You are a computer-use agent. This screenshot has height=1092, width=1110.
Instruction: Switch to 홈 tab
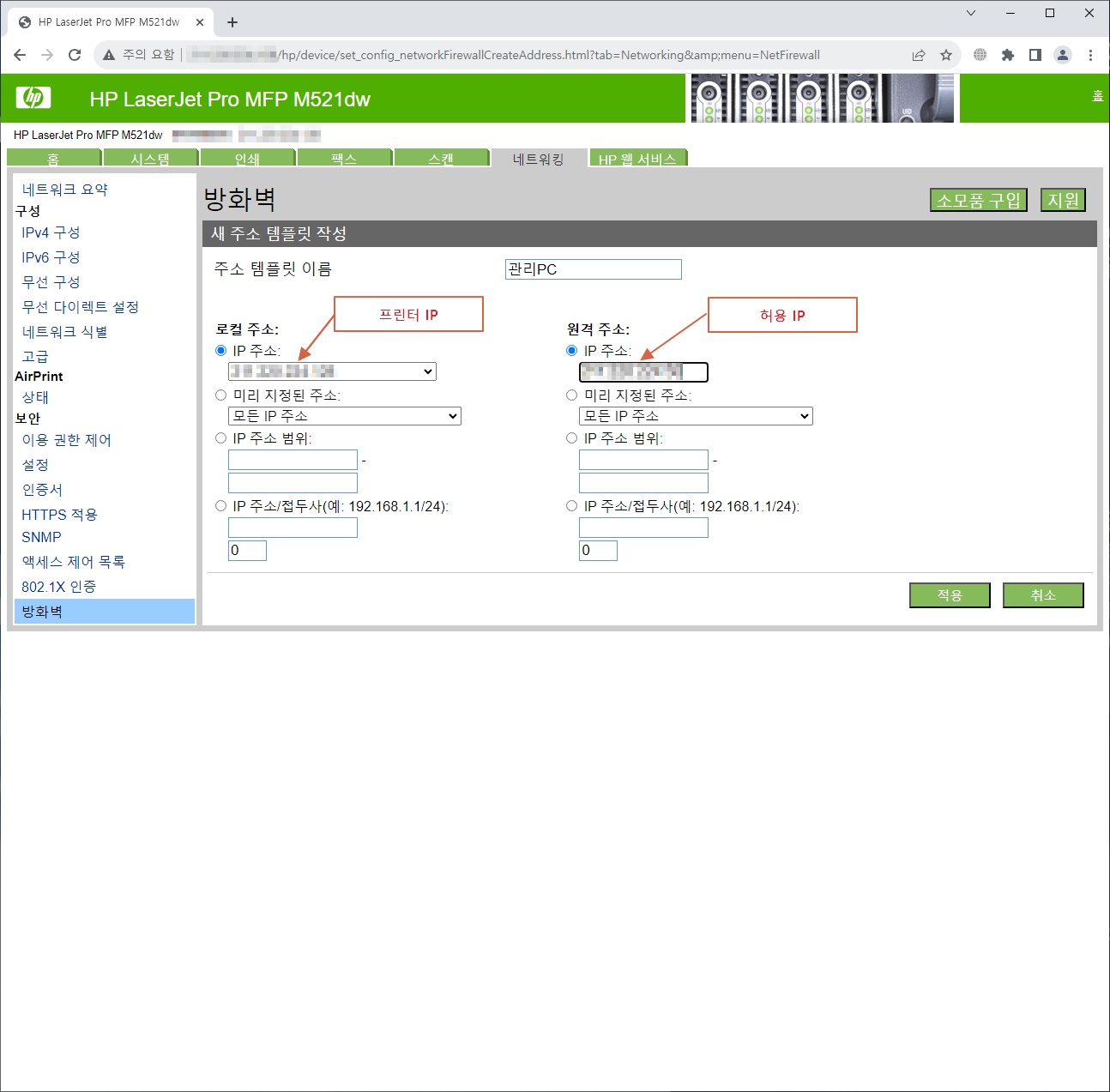(53, 159)
